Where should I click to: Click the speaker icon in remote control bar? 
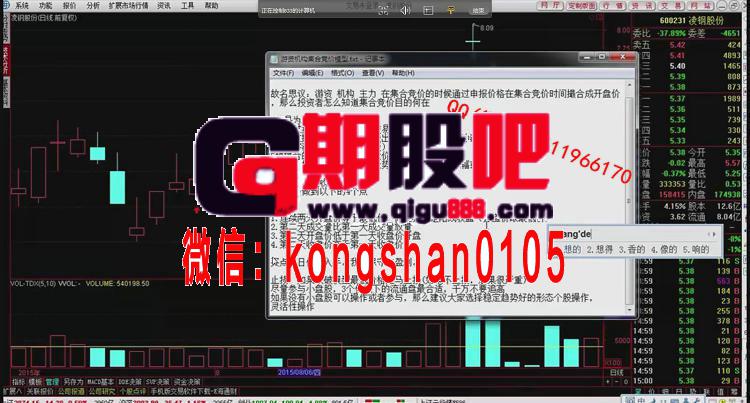tap(405, 10)
